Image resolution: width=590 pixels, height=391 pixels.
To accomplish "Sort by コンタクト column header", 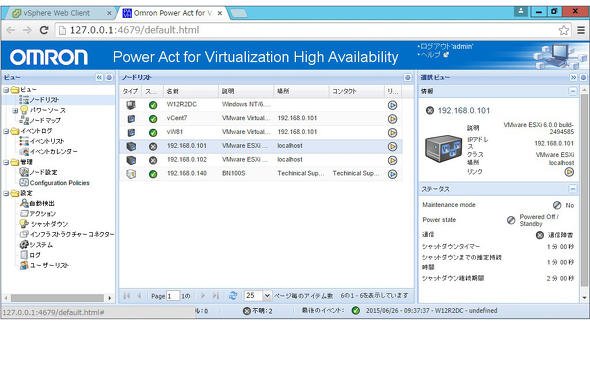I will click(357, 91).
